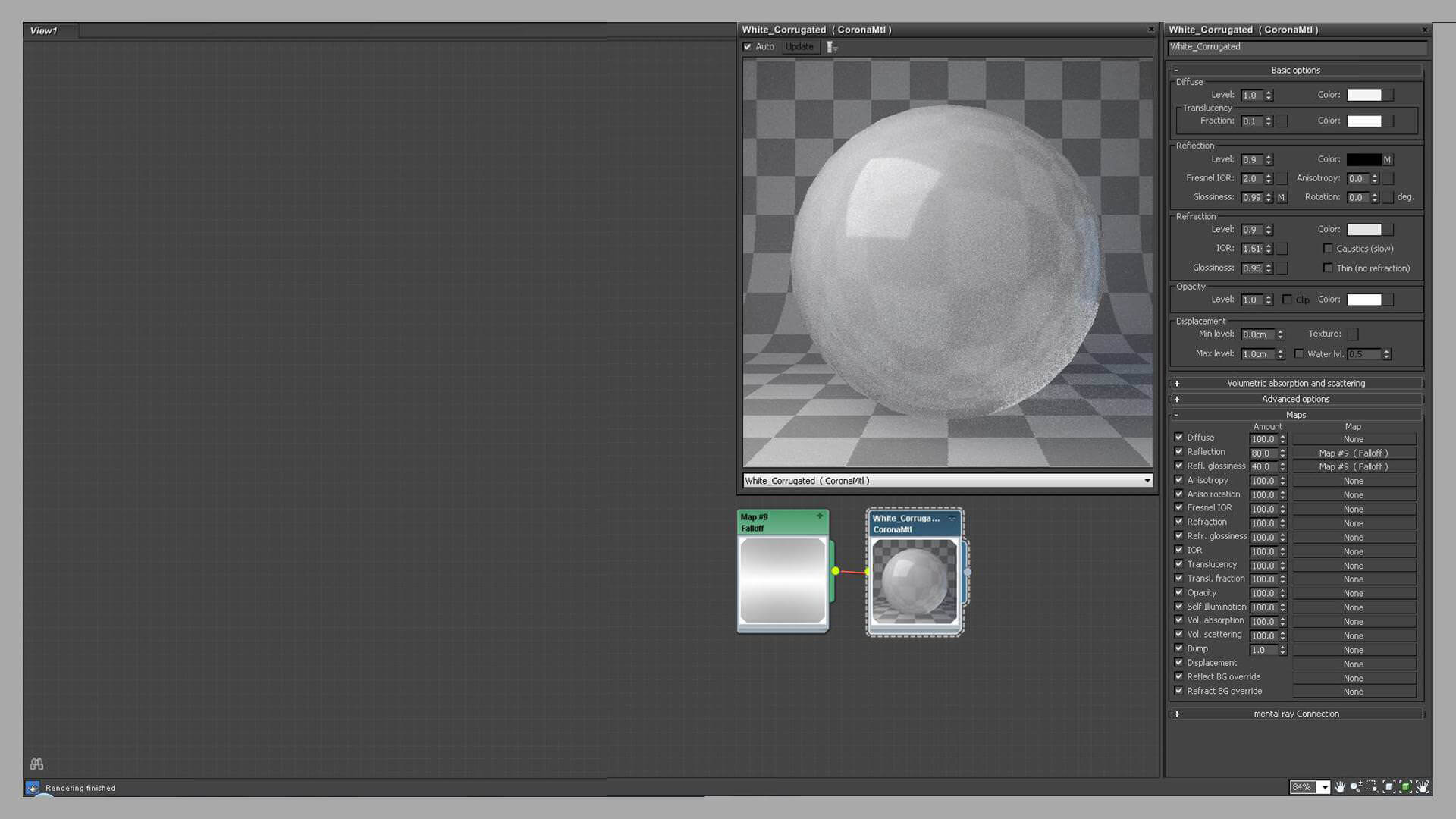
Task: Choose the Zoom Region tool
Action: coord(1372,786)
